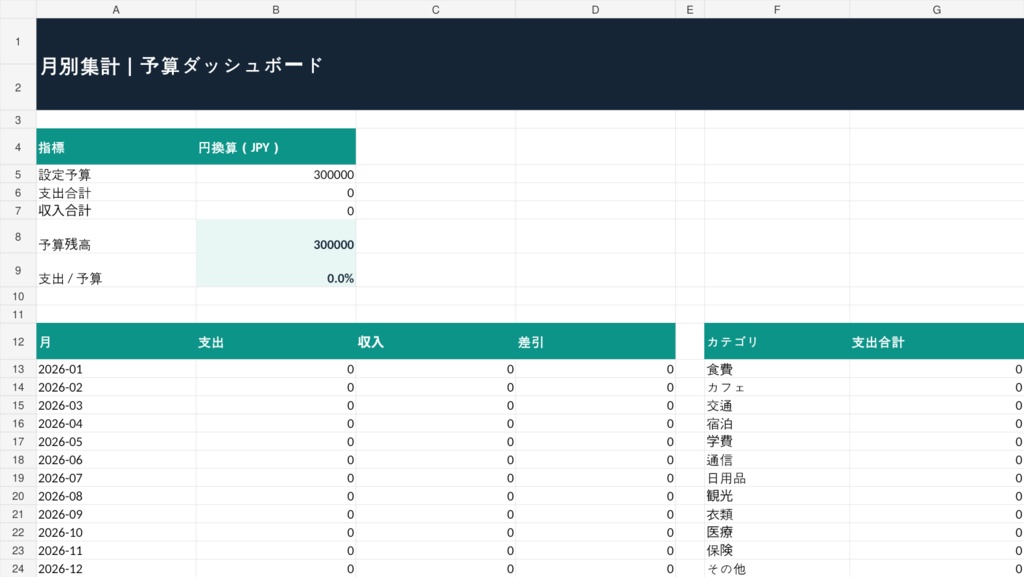Select the 0.0% value cell

point(276,270)
